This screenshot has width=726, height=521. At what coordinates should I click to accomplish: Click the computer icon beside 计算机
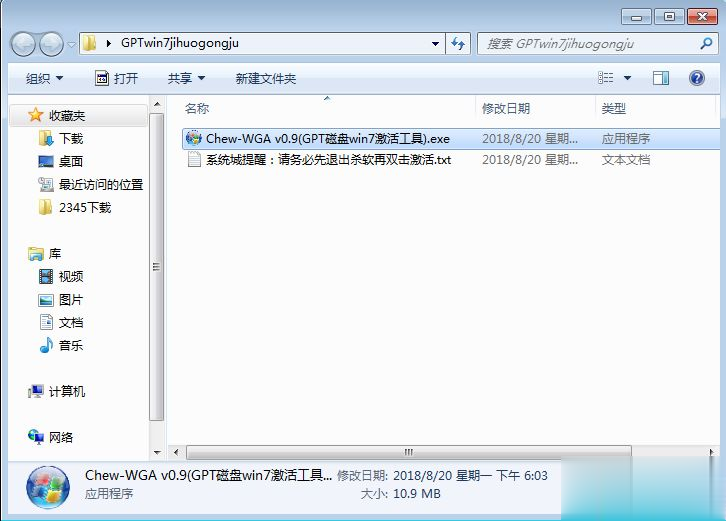pos(36,392)
